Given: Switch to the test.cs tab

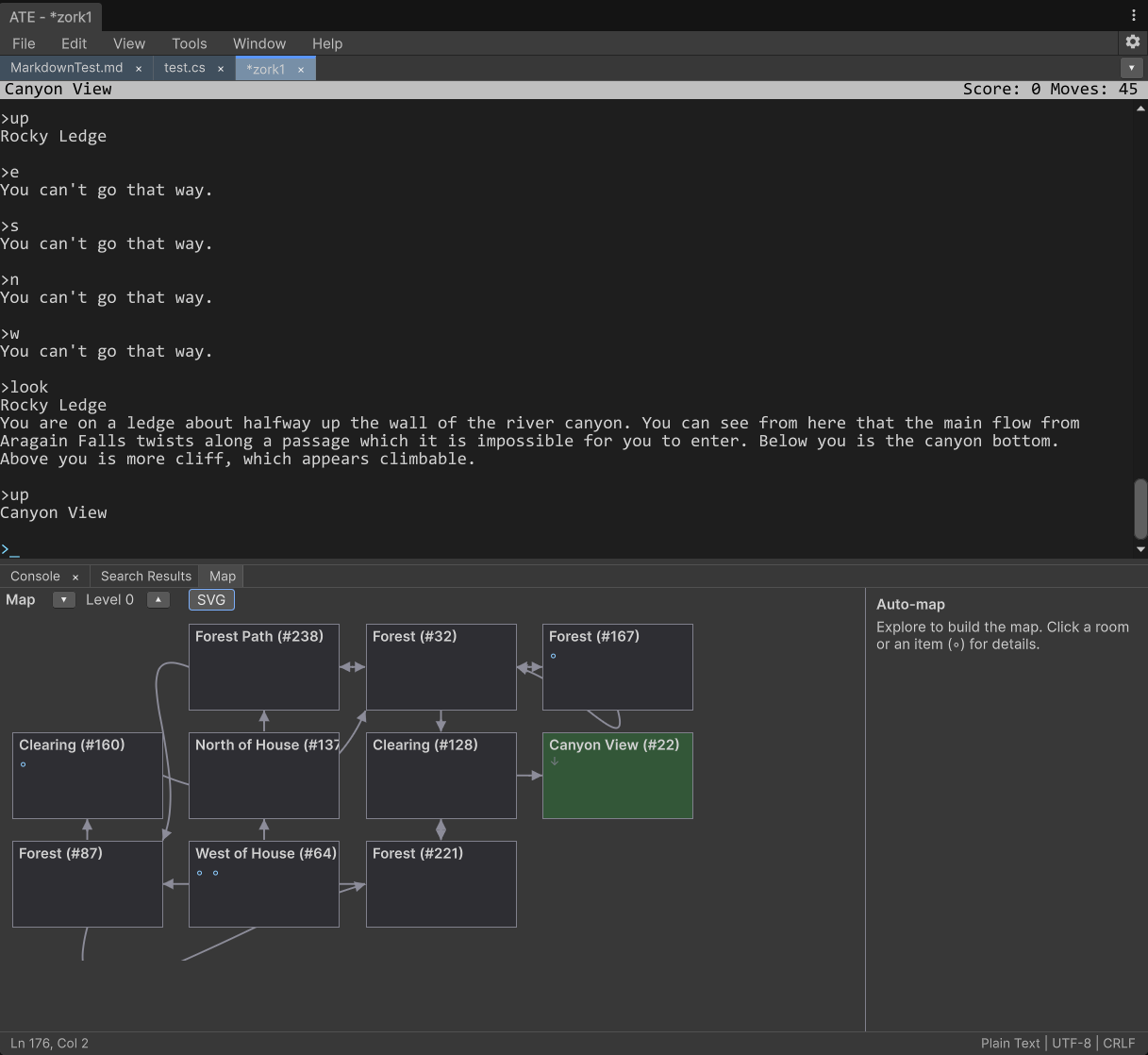Looking at the screenshot, I should coord(184,68).
